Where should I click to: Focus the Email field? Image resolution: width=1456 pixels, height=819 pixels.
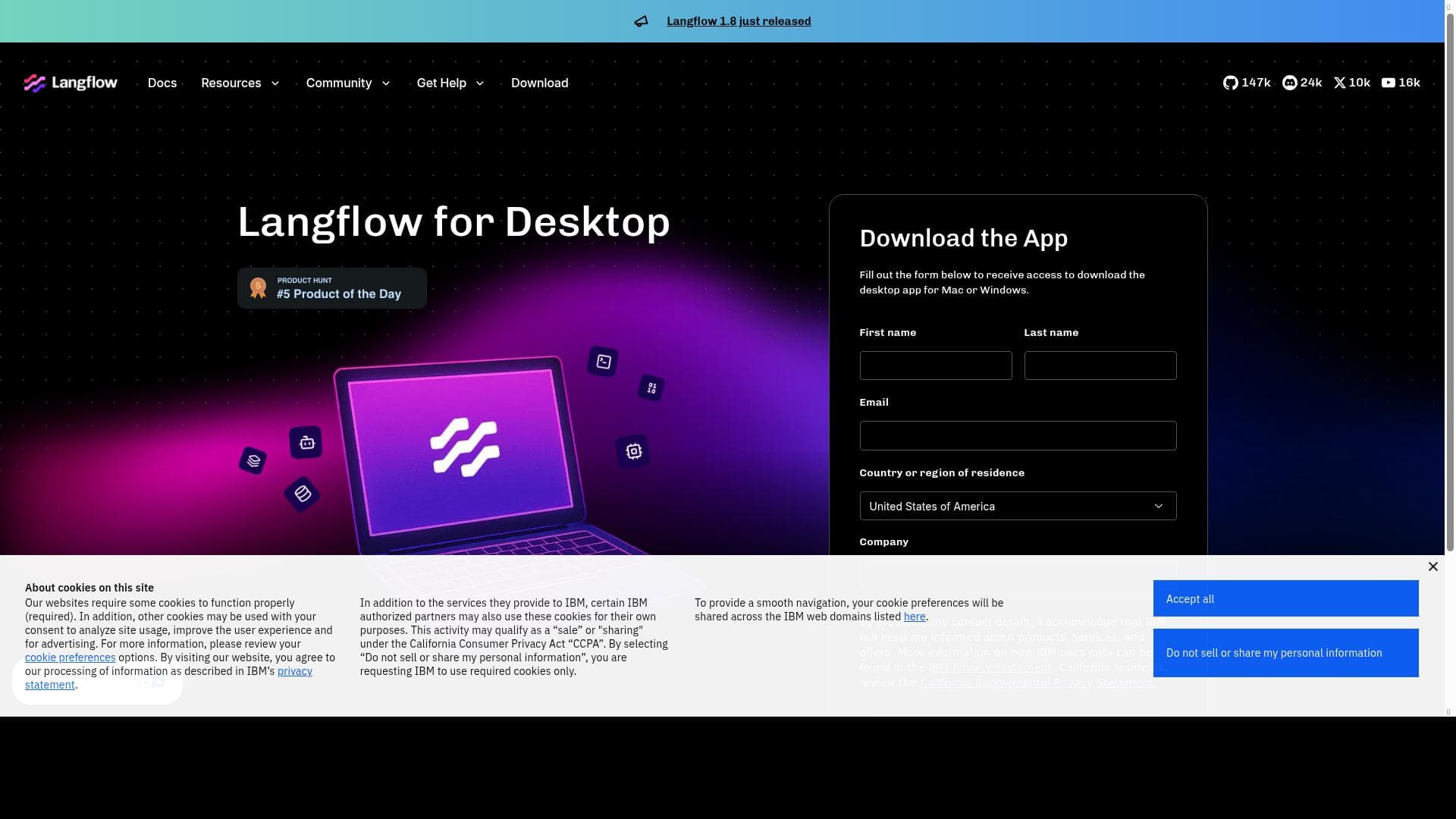[1018, 436]
